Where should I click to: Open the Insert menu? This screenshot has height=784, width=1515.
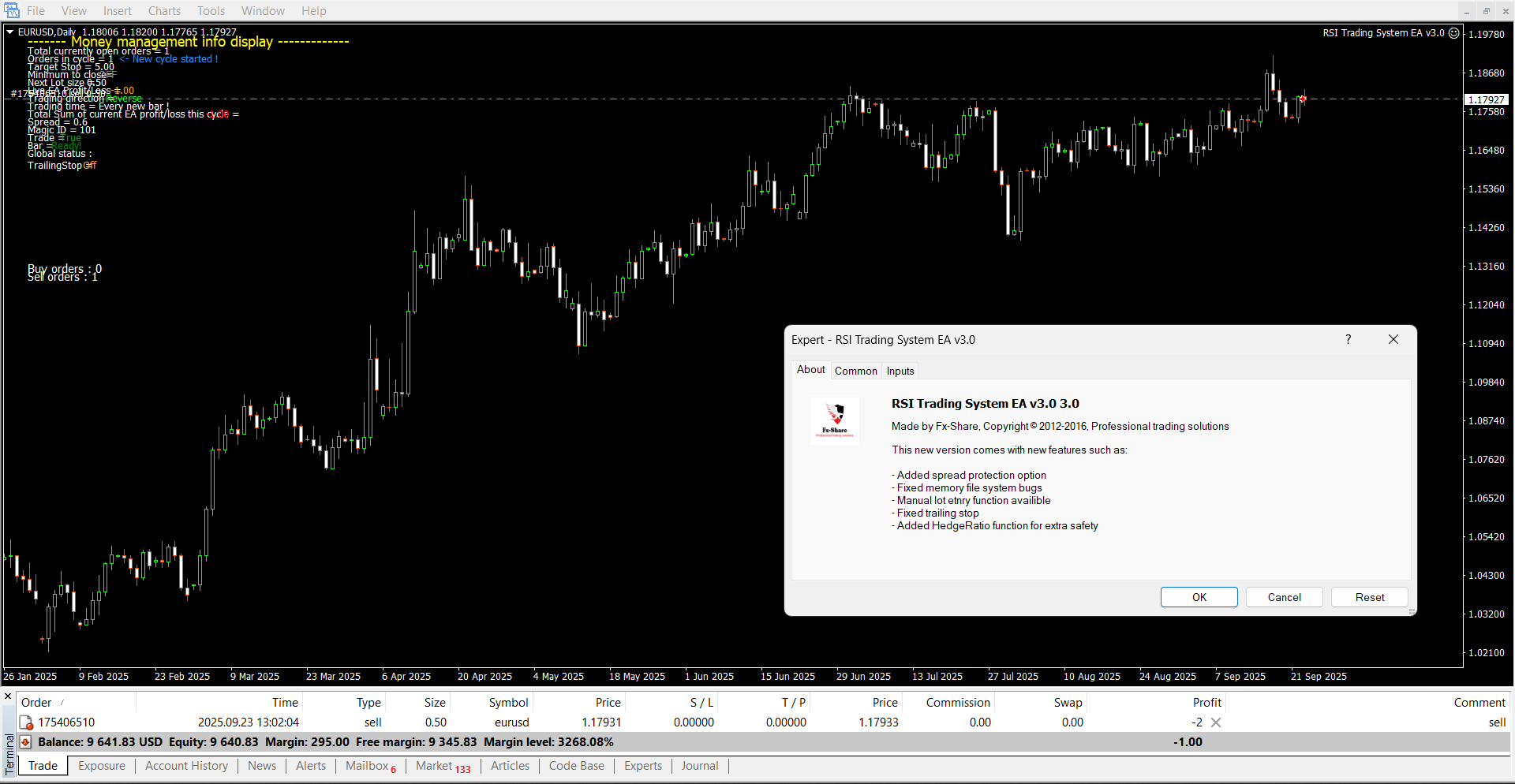pyautogui.click(x=118, y=11)
